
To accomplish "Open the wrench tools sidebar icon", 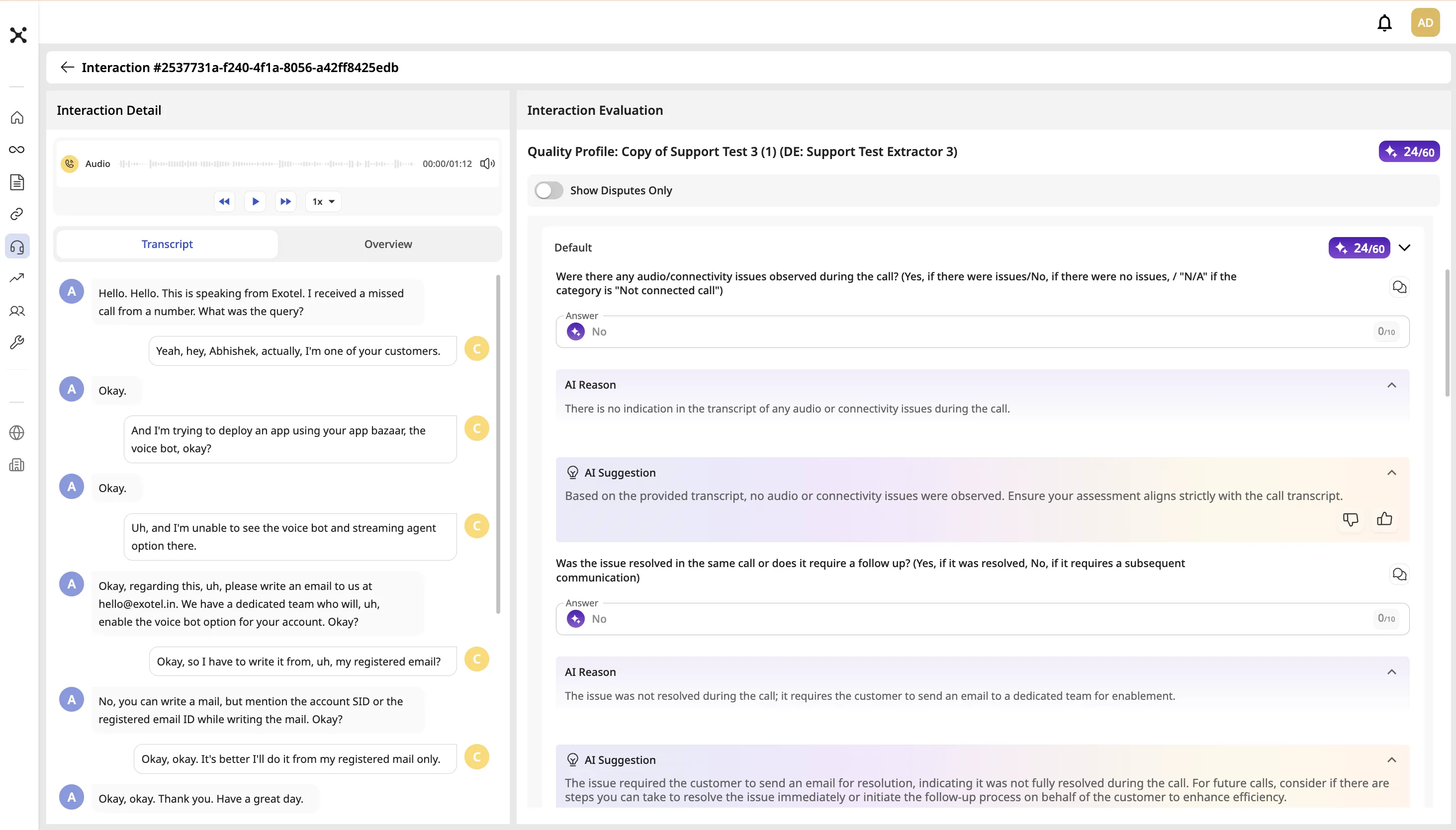I will pyautogui.click(x=17, y=342).
